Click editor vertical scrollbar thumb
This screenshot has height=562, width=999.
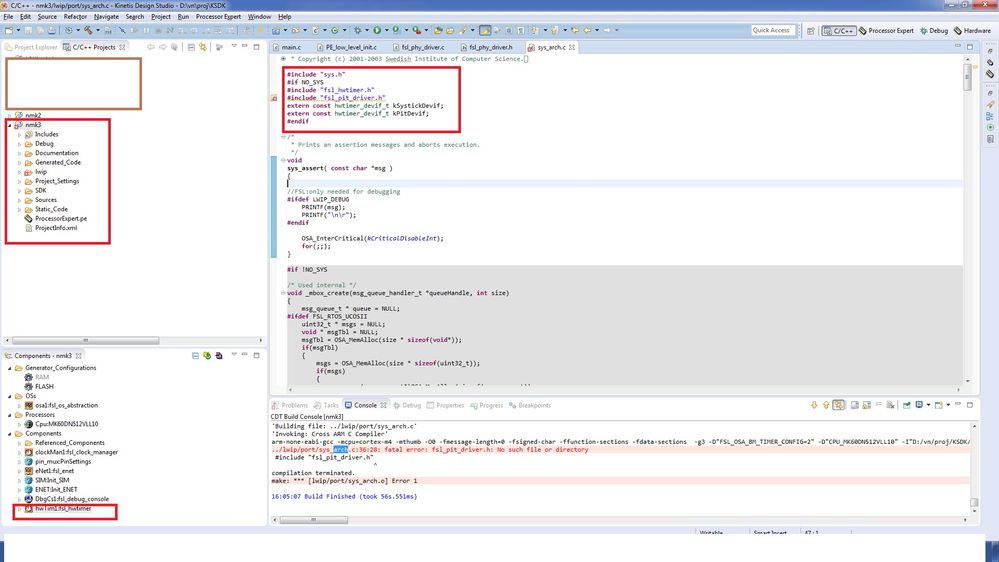[x=967, y=76]
